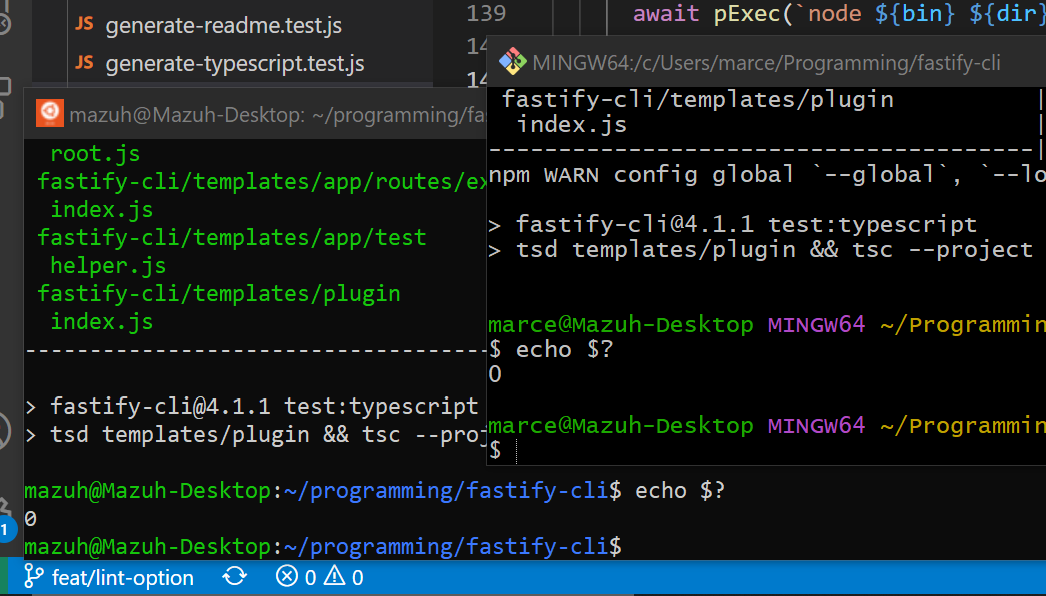Click the synchronize changes icon in the status bar
1046x596 pixels.
[x=234, y=577]
